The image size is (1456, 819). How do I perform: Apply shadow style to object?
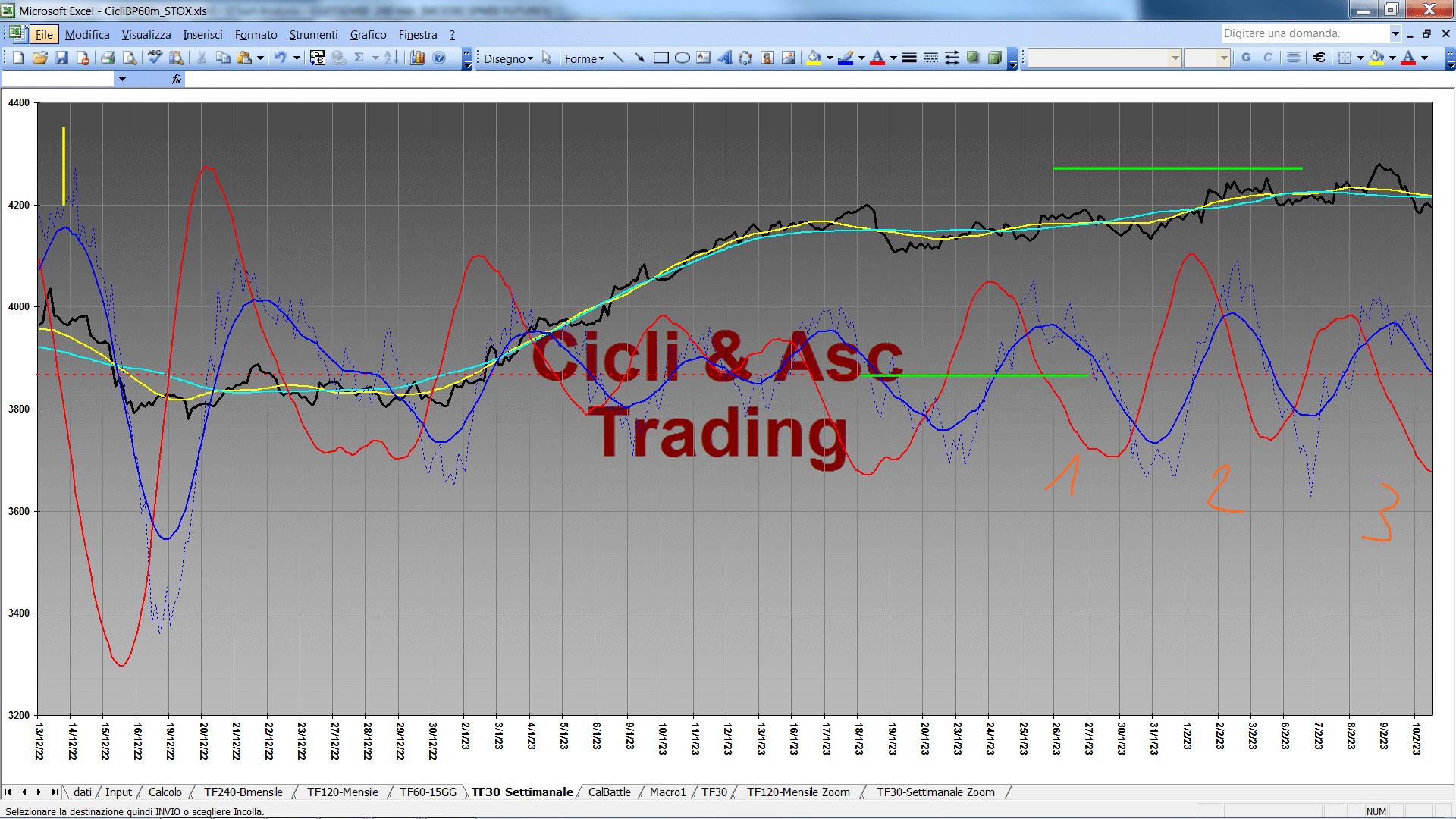(973, 58)
